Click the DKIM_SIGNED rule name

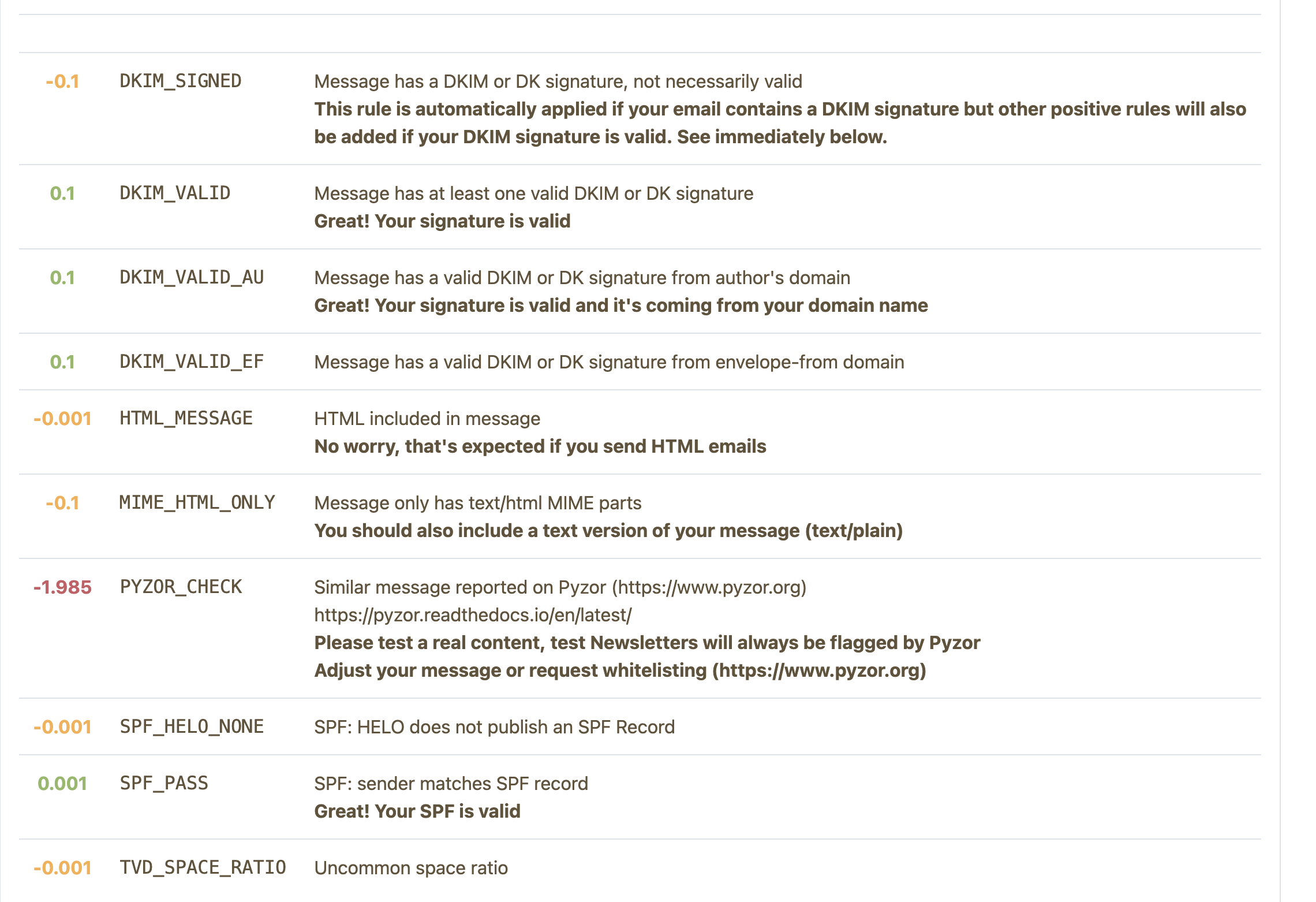(180, 81)
